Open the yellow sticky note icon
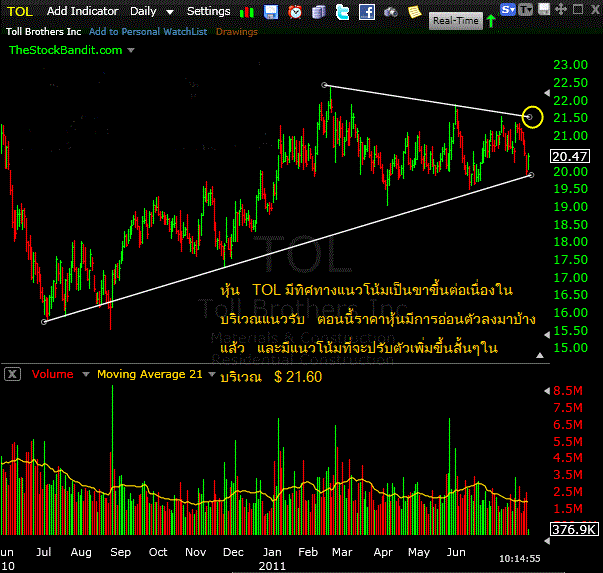 coord(415,12)
